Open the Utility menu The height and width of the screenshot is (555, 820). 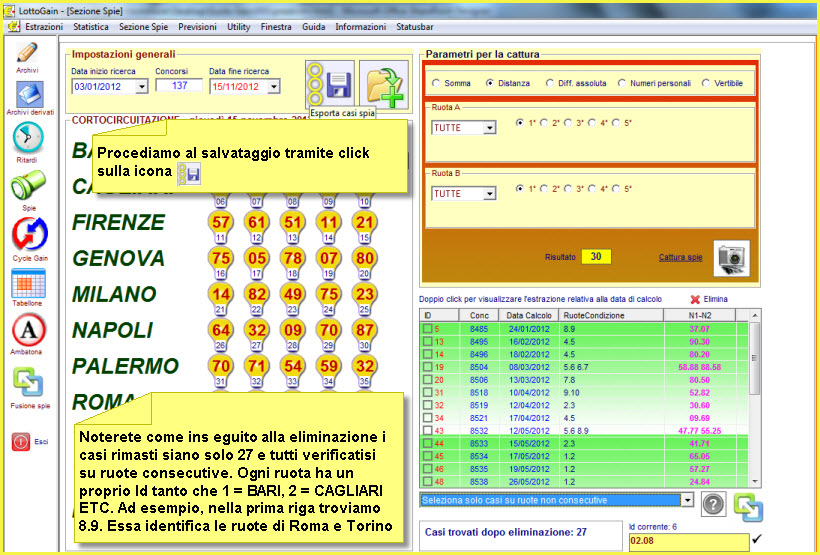238,27
